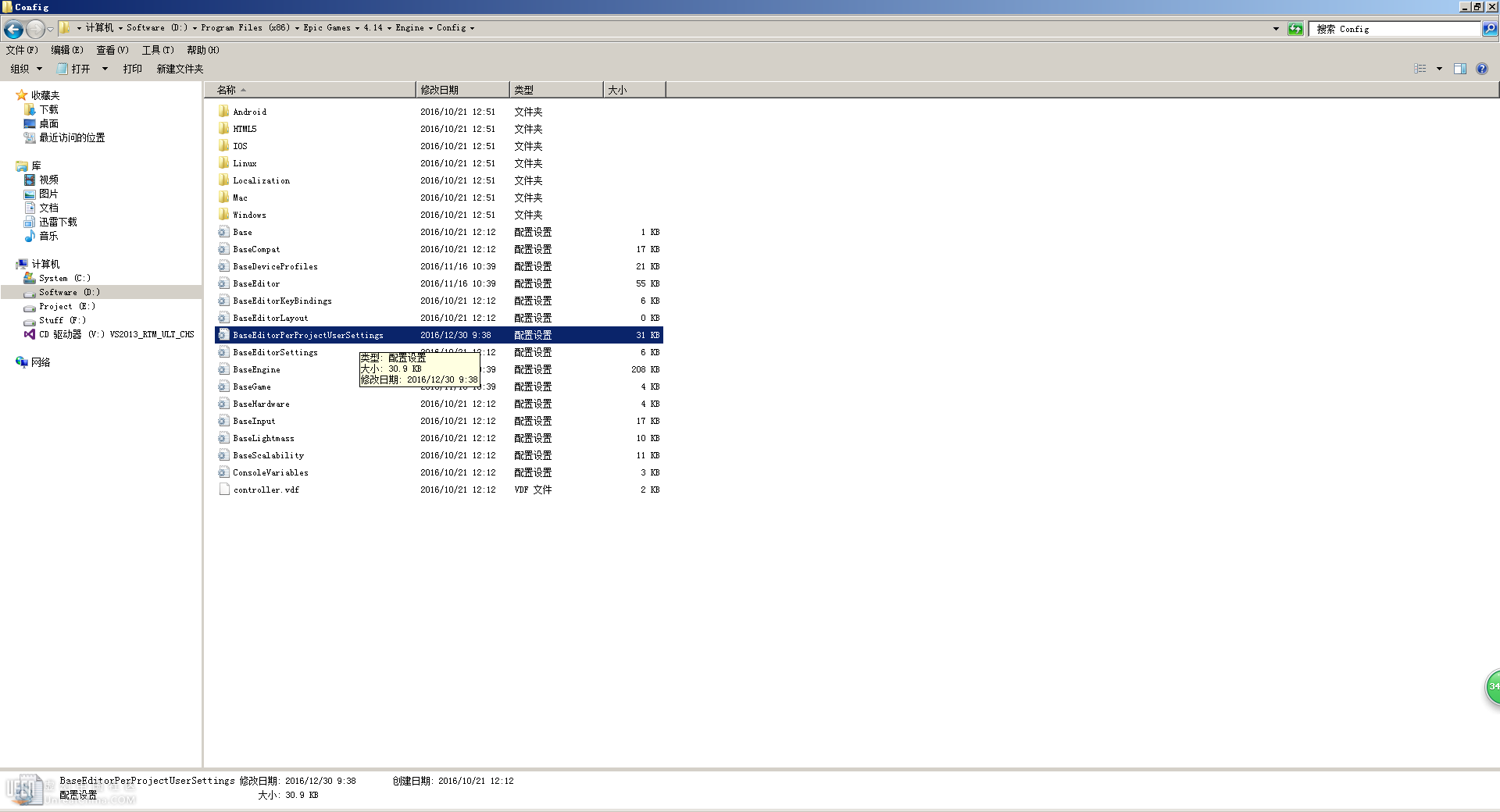Open the change view dropdown arrow
Screen dimensions: 1500x812
pyautogui.click(x=1439, y=69)
